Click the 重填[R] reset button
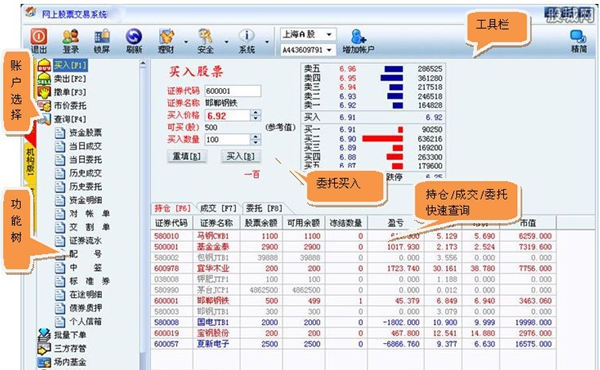Viewport: 600px width, 370px height. tap(187, 156)
